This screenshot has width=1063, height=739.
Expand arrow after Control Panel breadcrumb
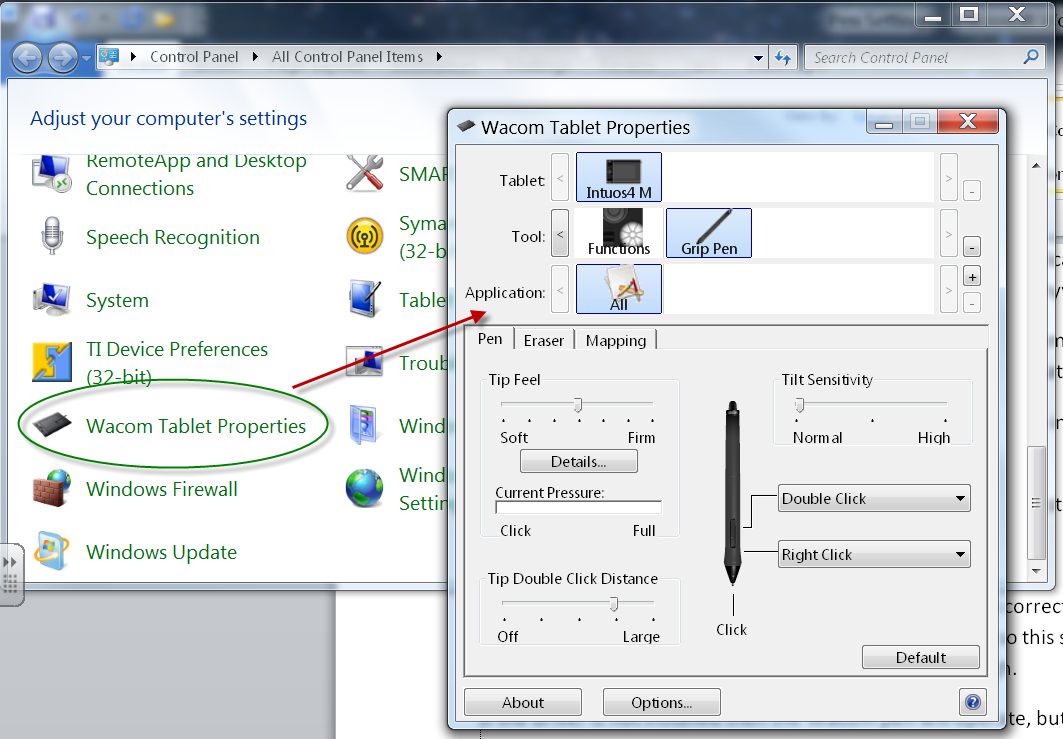256,57
